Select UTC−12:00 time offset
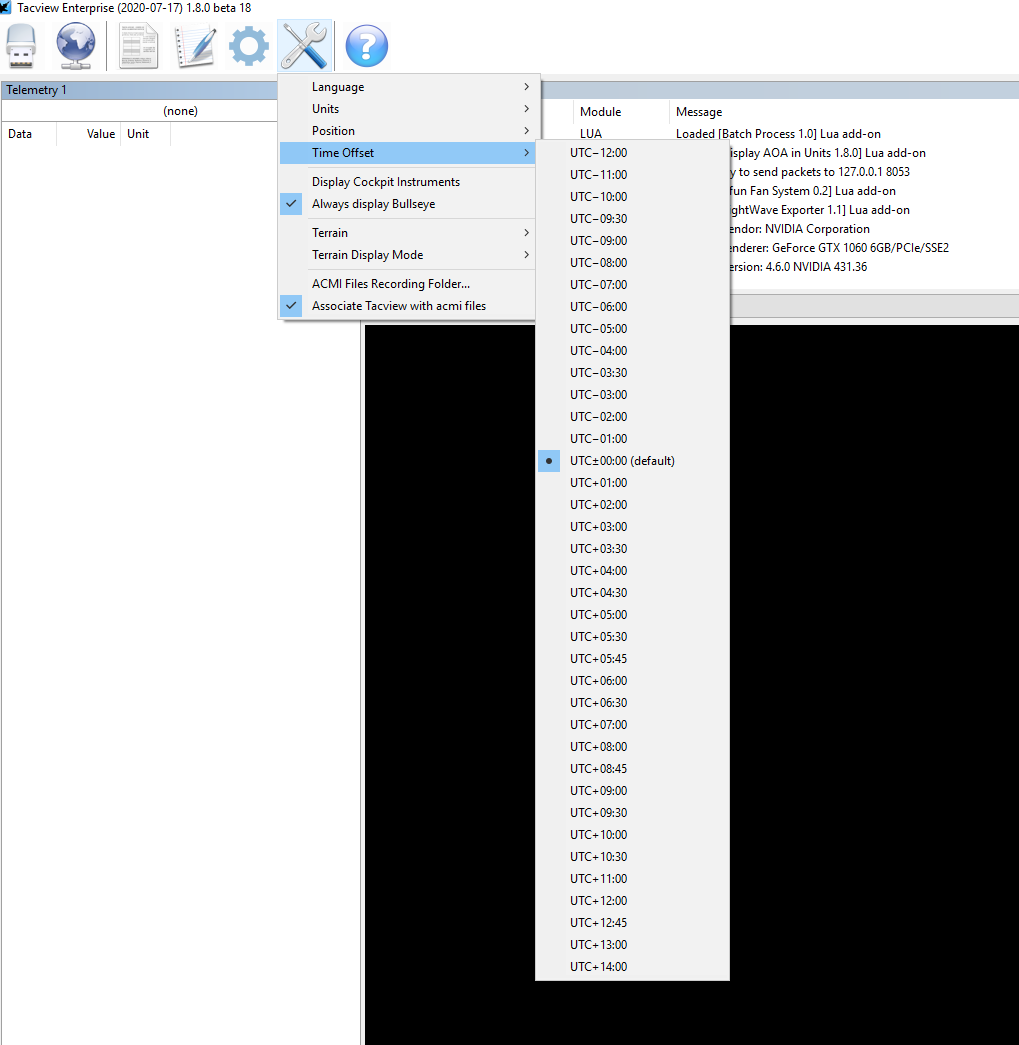This screenshot has height=1045, width=1019. 632,153
